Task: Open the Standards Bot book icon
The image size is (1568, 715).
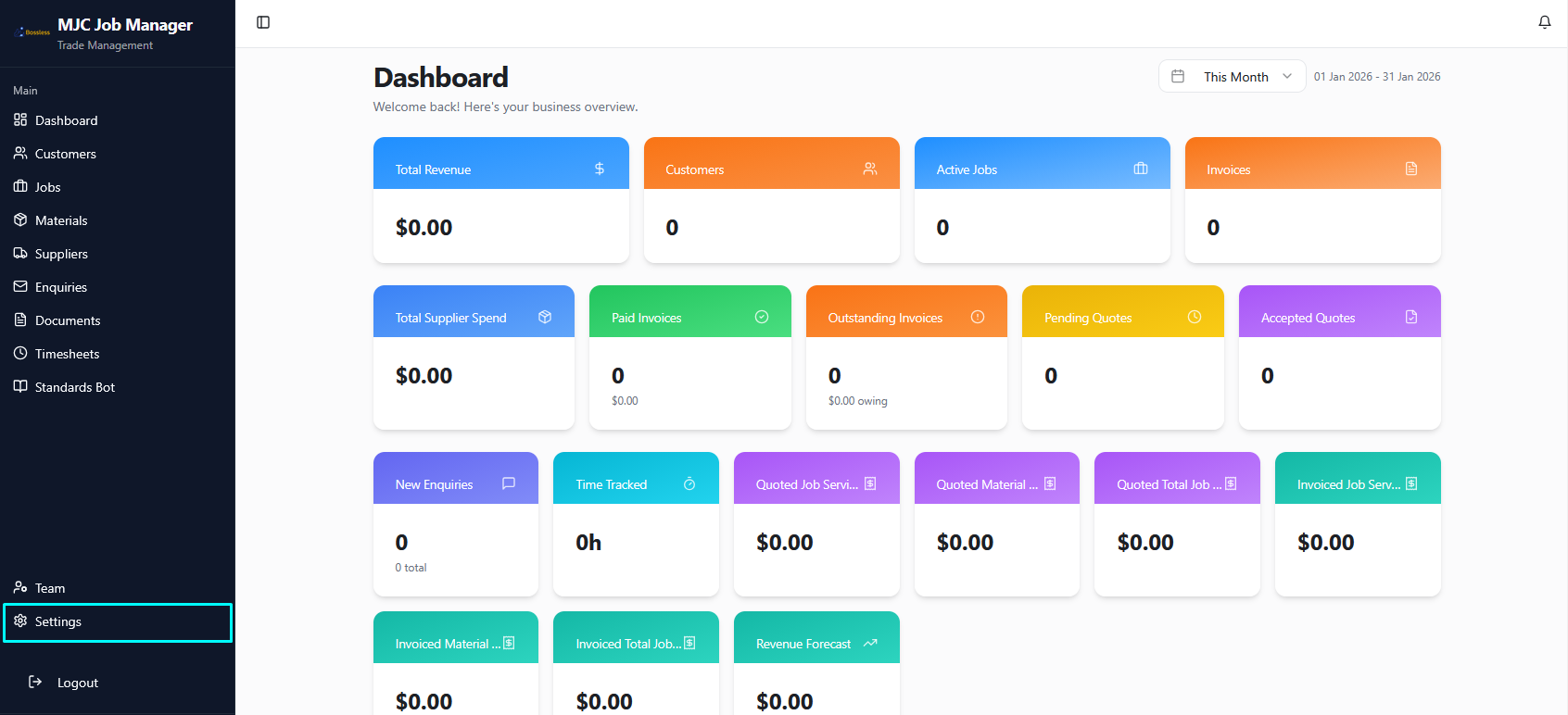Action: coord(20,387)
